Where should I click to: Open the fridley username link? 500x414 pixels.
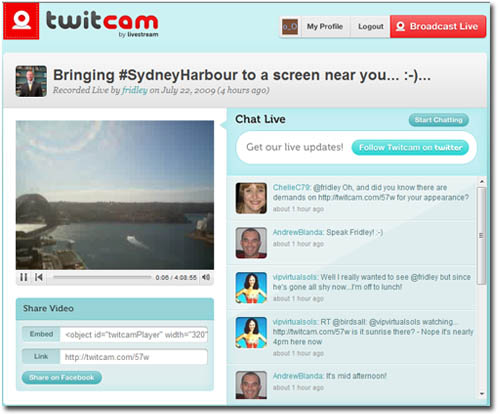tap(135, 90)
